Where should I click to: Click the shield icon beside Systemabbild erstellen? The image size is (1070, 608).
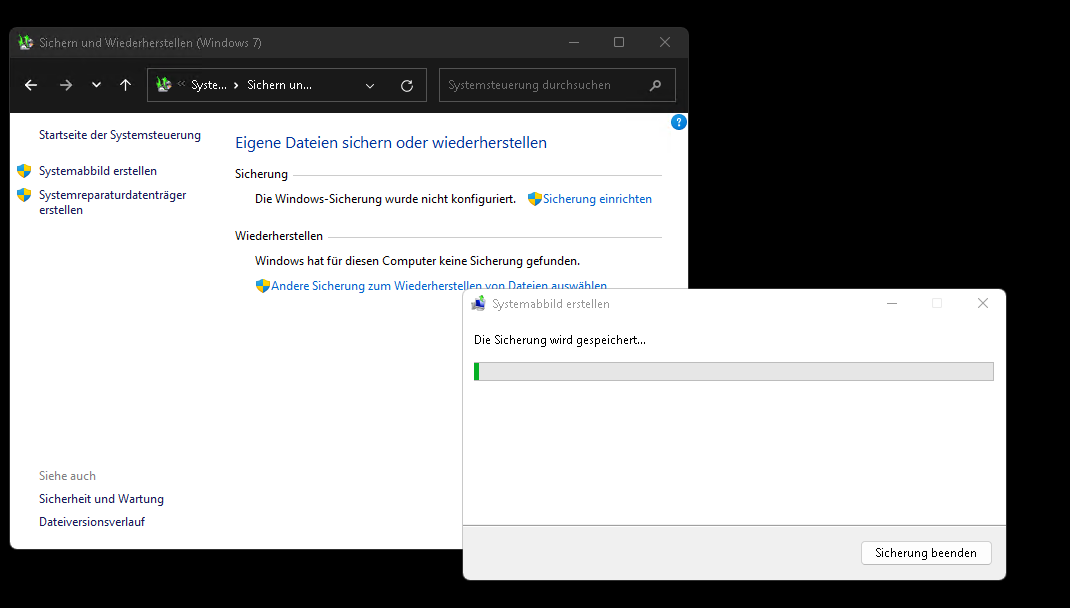pos(25,171)
